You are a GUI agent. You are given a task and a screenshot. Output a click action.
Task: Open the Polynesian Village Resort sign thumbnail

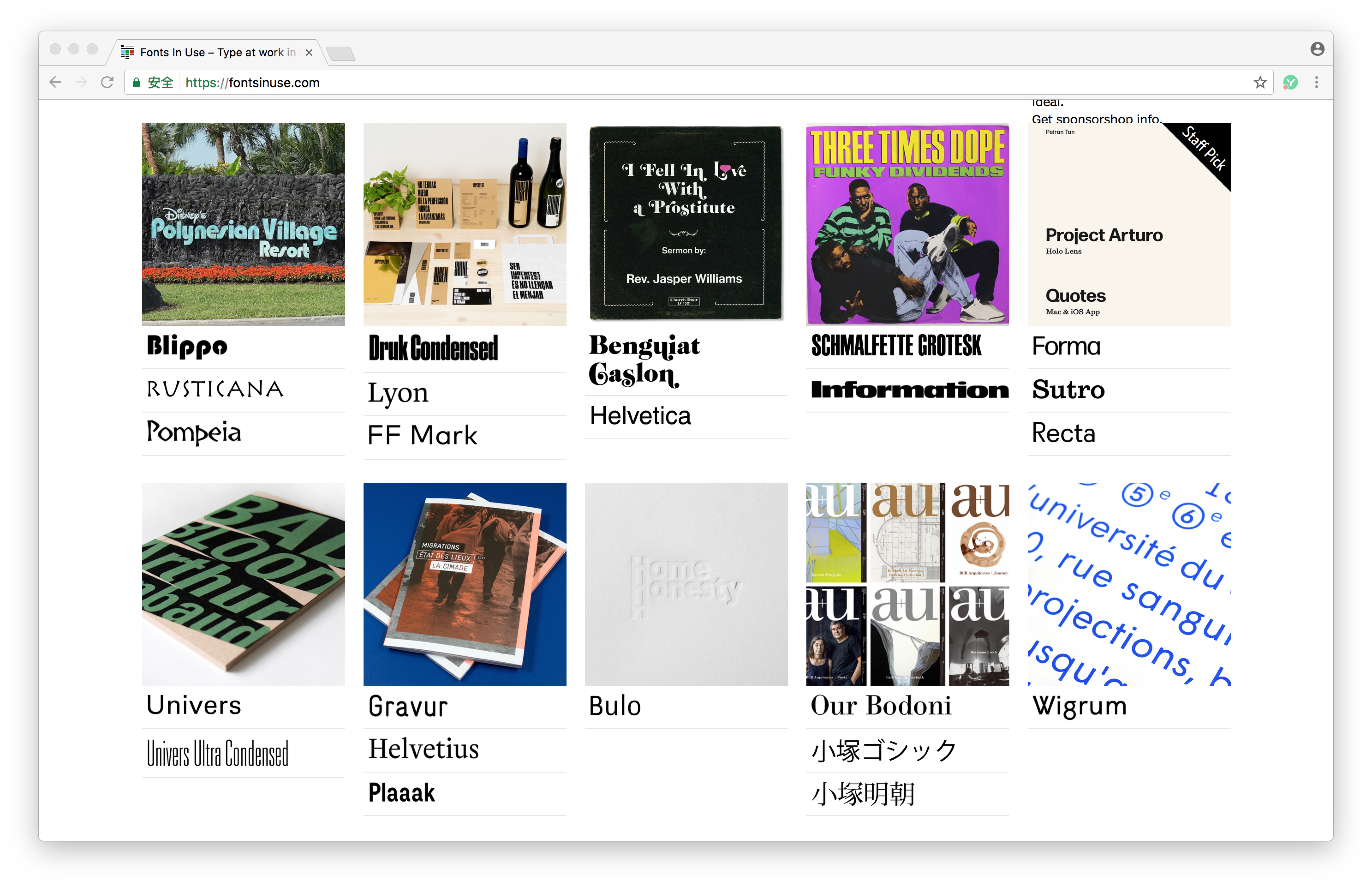[x=244, y=224]
